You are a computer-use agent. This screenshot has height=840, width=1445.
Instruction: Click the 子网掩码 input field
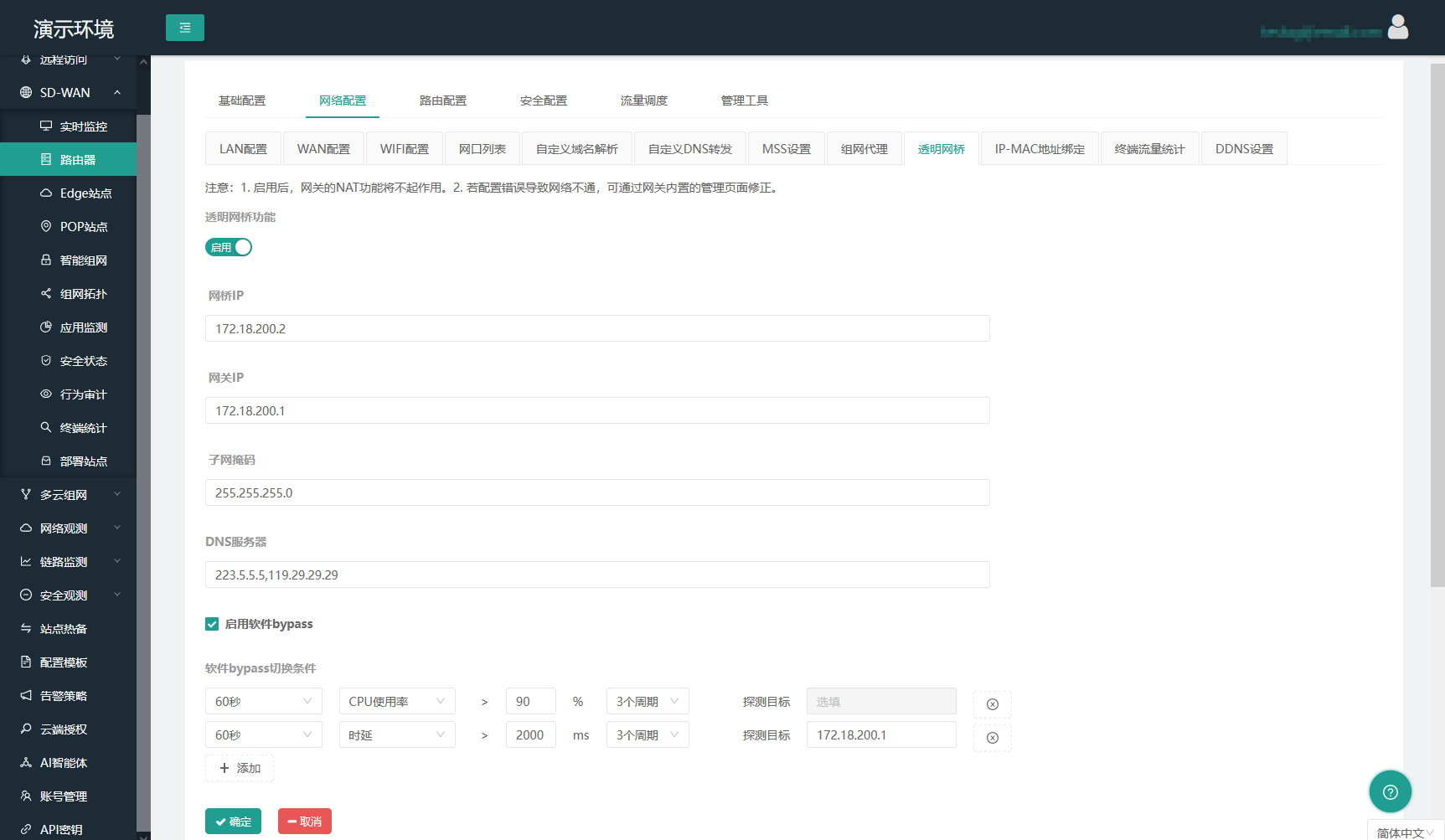(x=597, y=492)
